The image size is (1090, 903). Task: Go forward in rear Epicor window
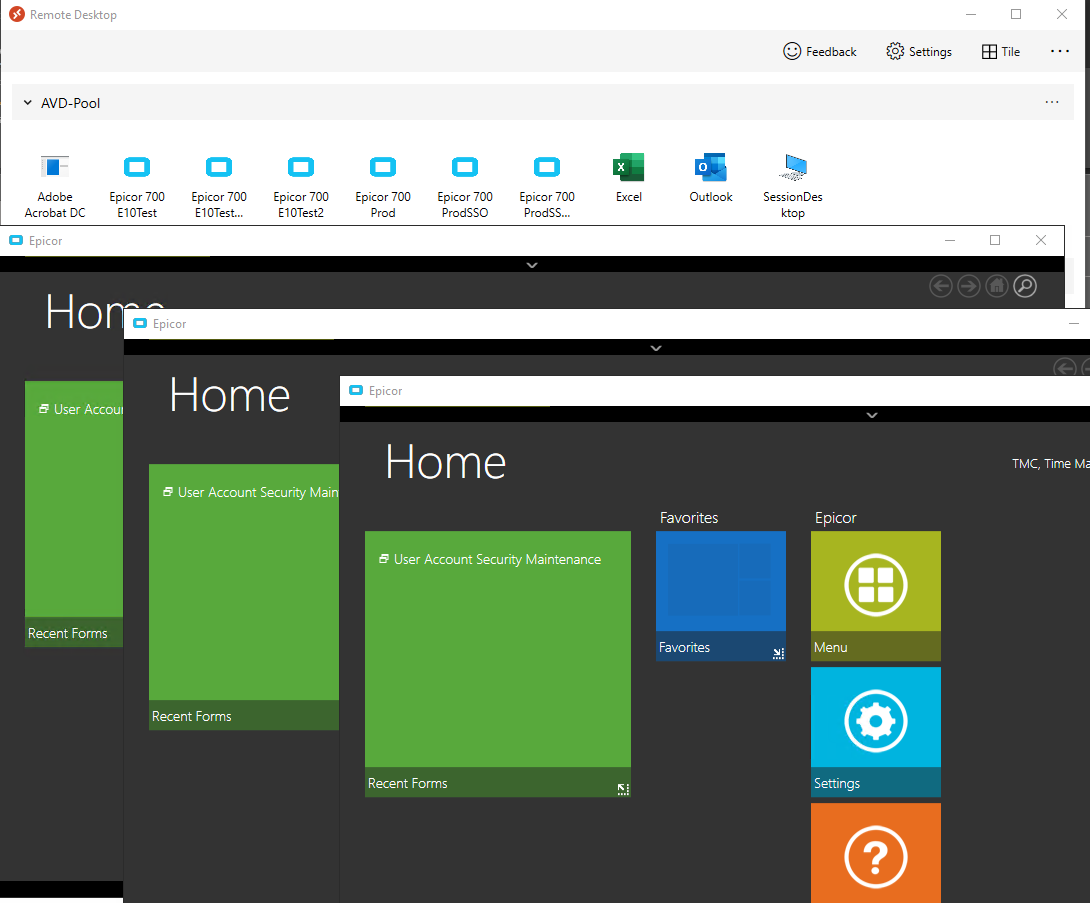(968, 286)
